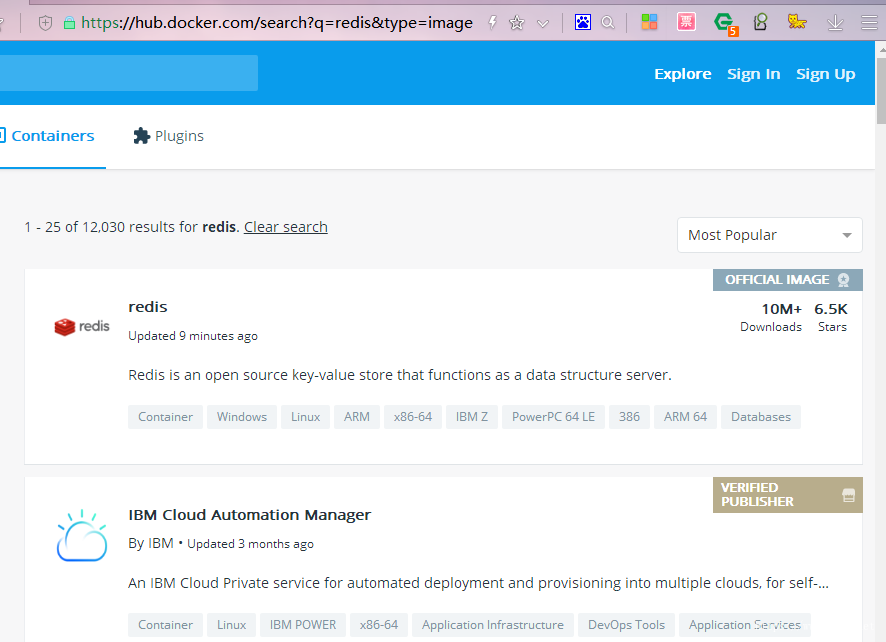This screenshot has width=886, height=642.
Task: Click the IBM Z tag on redis
Action: pyautogui.click(x=472, y=417)
